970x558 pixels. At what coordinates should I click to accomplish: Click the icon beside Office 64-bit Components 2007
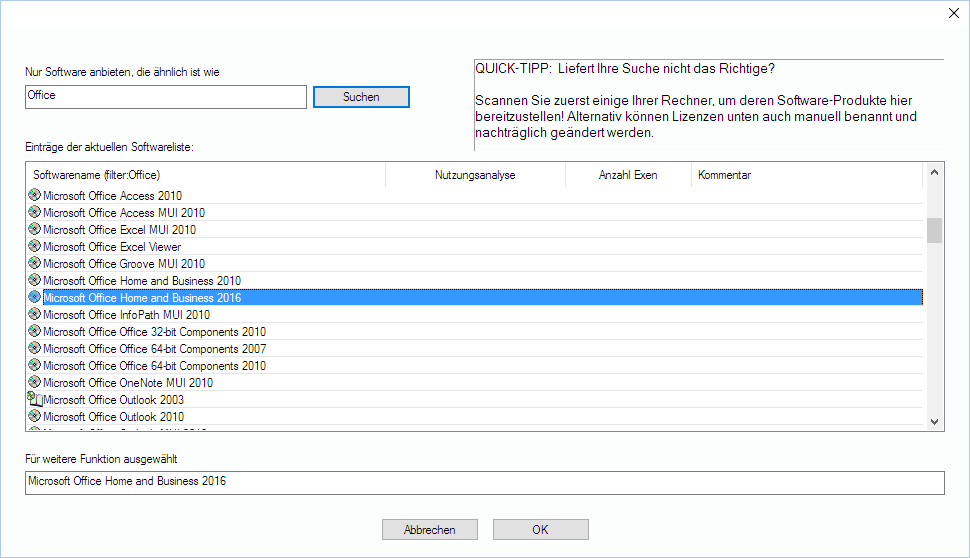pos(35,348)
